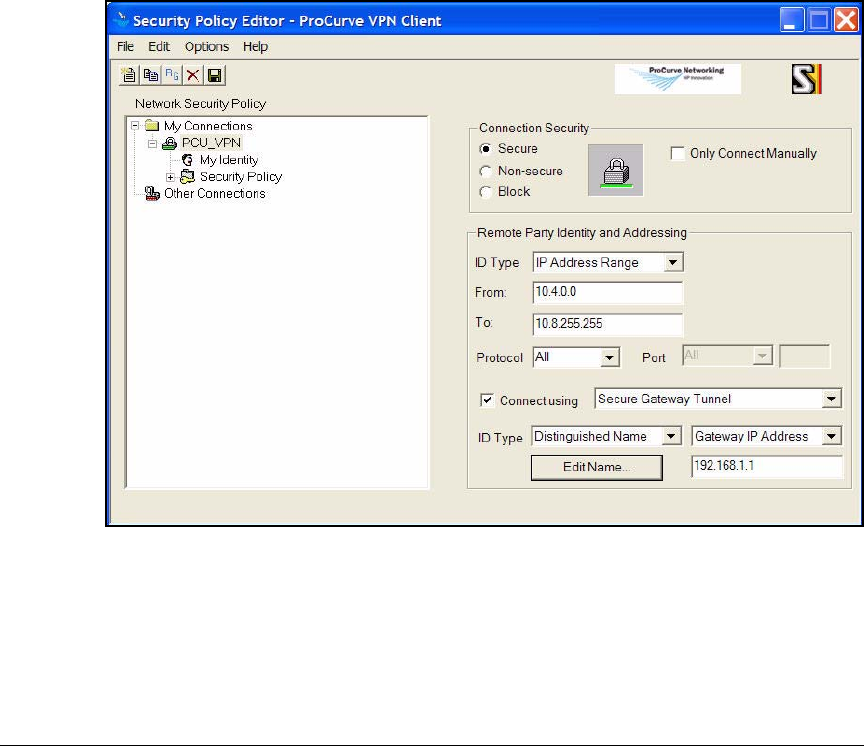Select the Non-secure radio button
The image size is (864, 746).
point(485,171)
